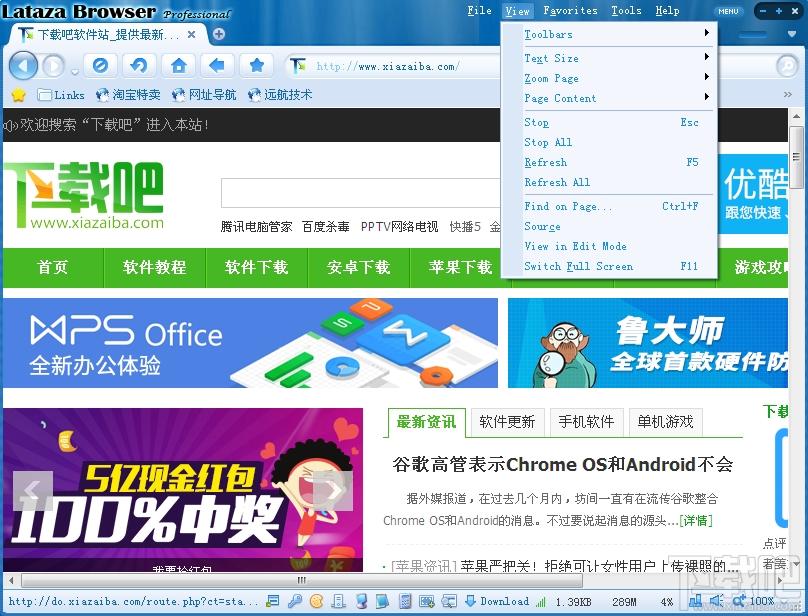This screenshot has width=808, height=616.
Task: Open the 软件下载 navigation item
Action: [257, 267]
